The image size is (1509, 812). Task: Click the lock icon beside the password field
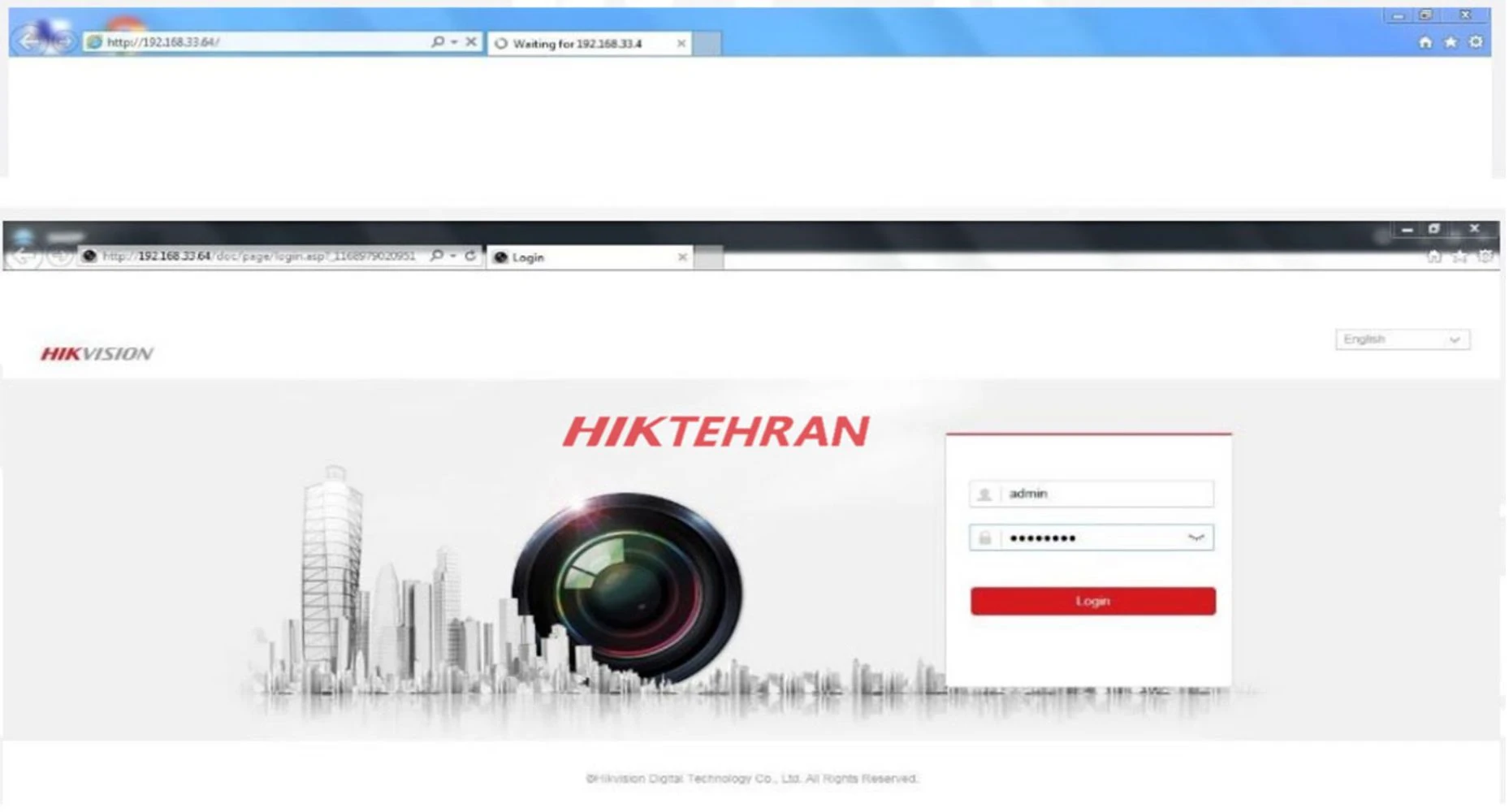pos(984,538)
